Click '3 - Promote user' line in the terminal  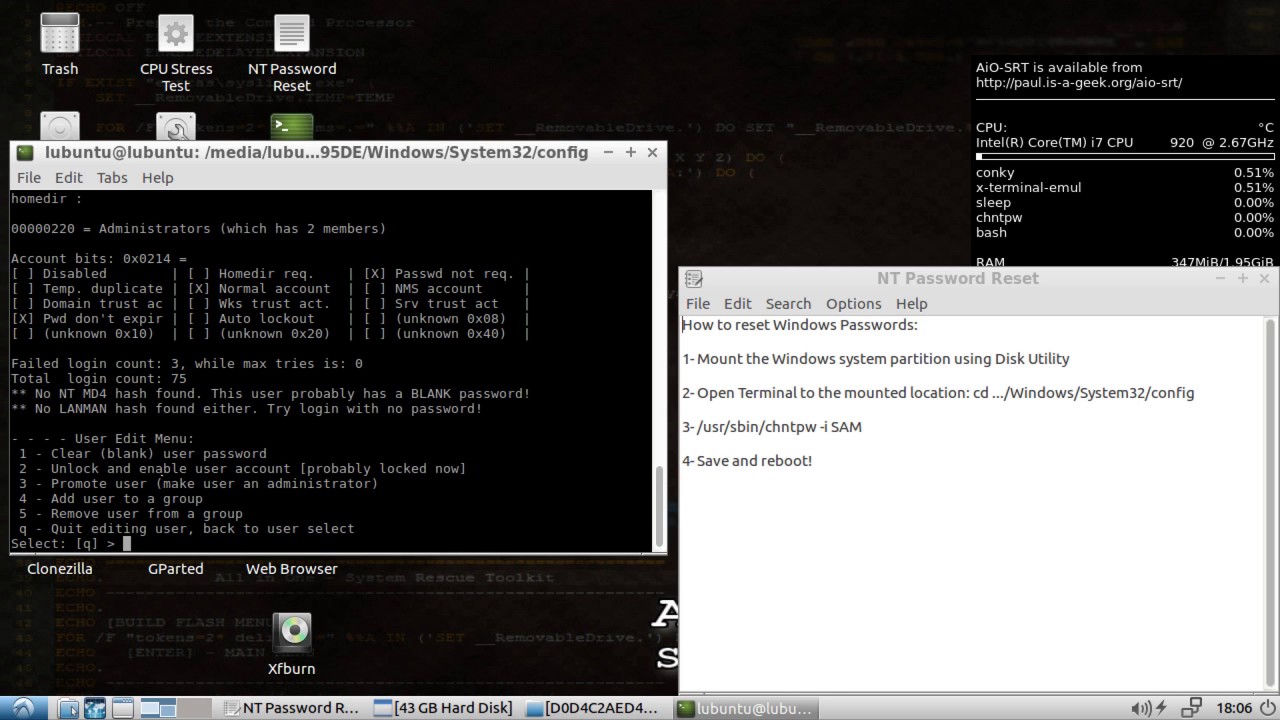tap(199, 484)
